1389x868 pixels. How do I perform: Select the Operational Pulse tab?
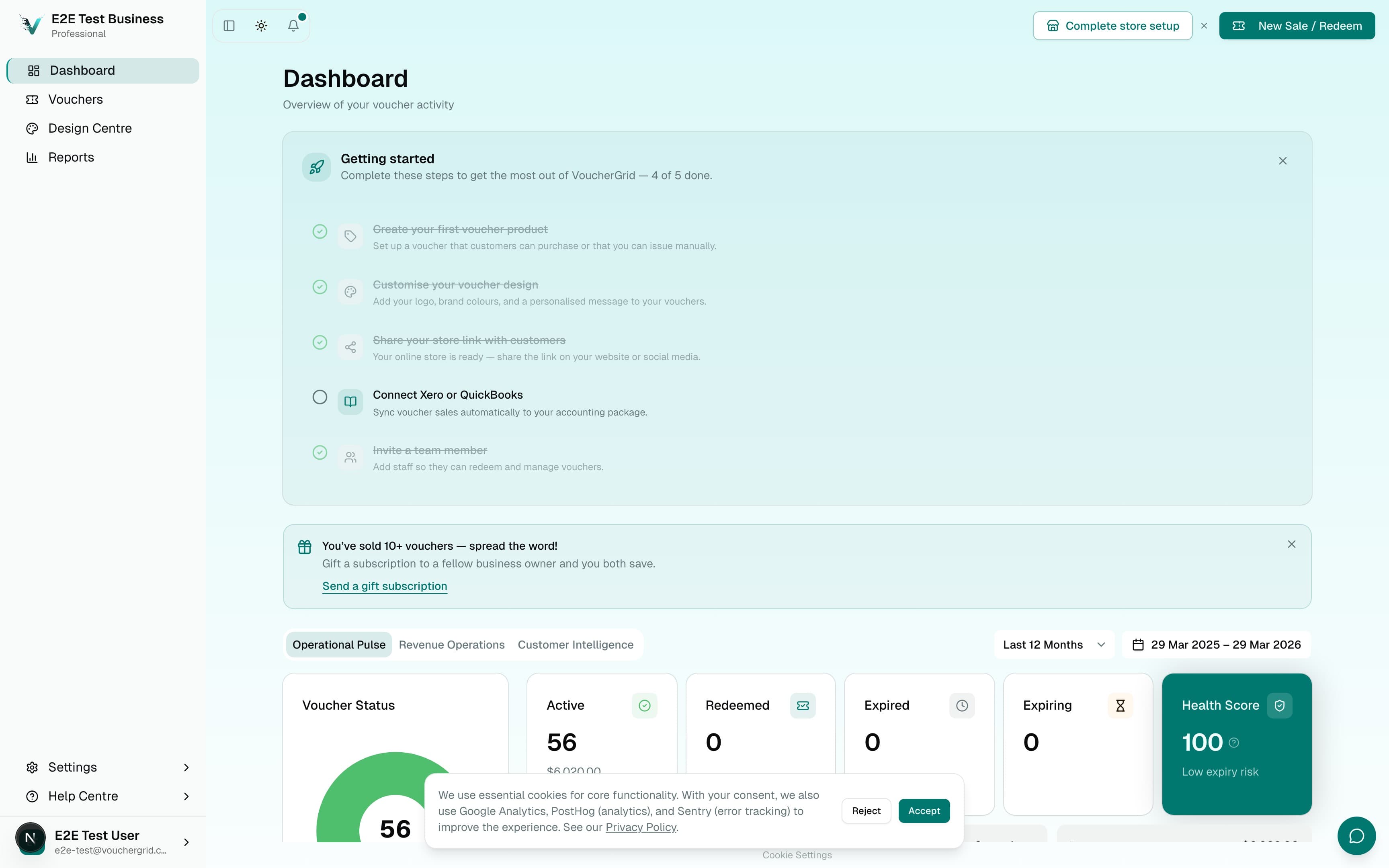(x=339, y=645)
